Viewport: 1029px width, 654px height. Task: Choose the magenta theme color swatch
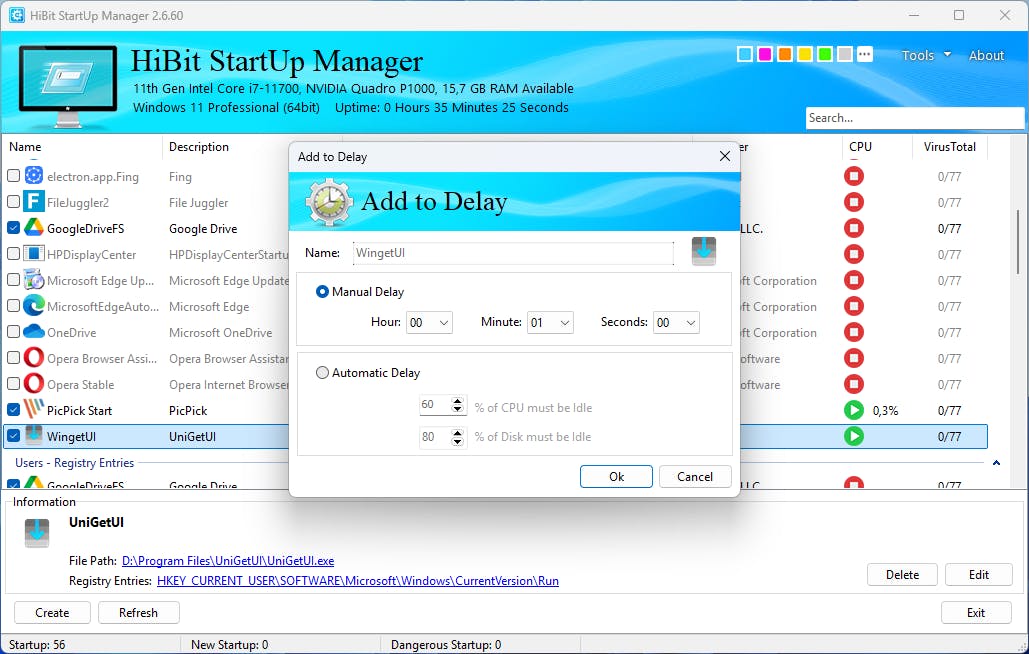[765, 54]
